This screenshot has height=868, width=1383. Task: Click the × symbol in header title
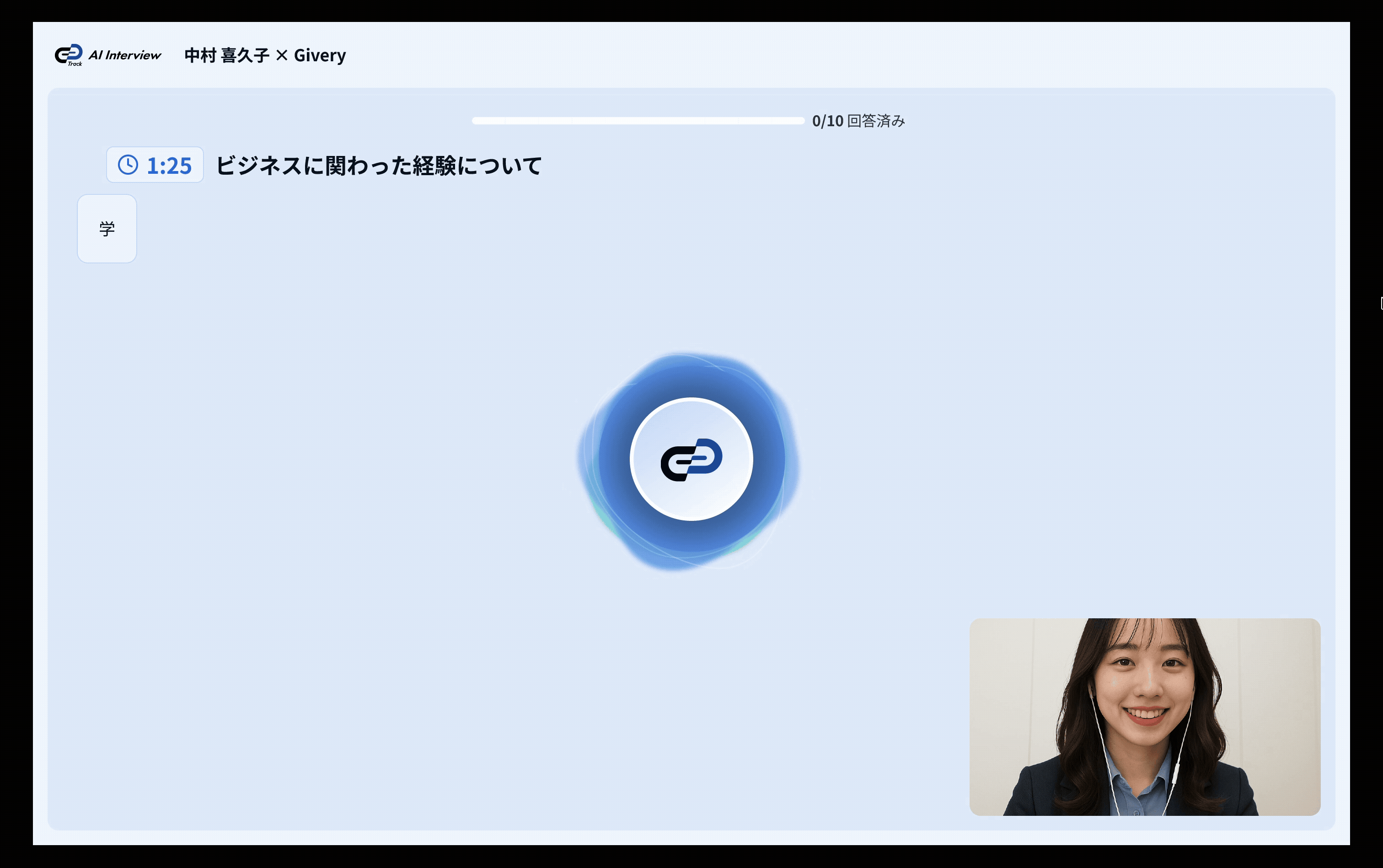tap(281, 56)
